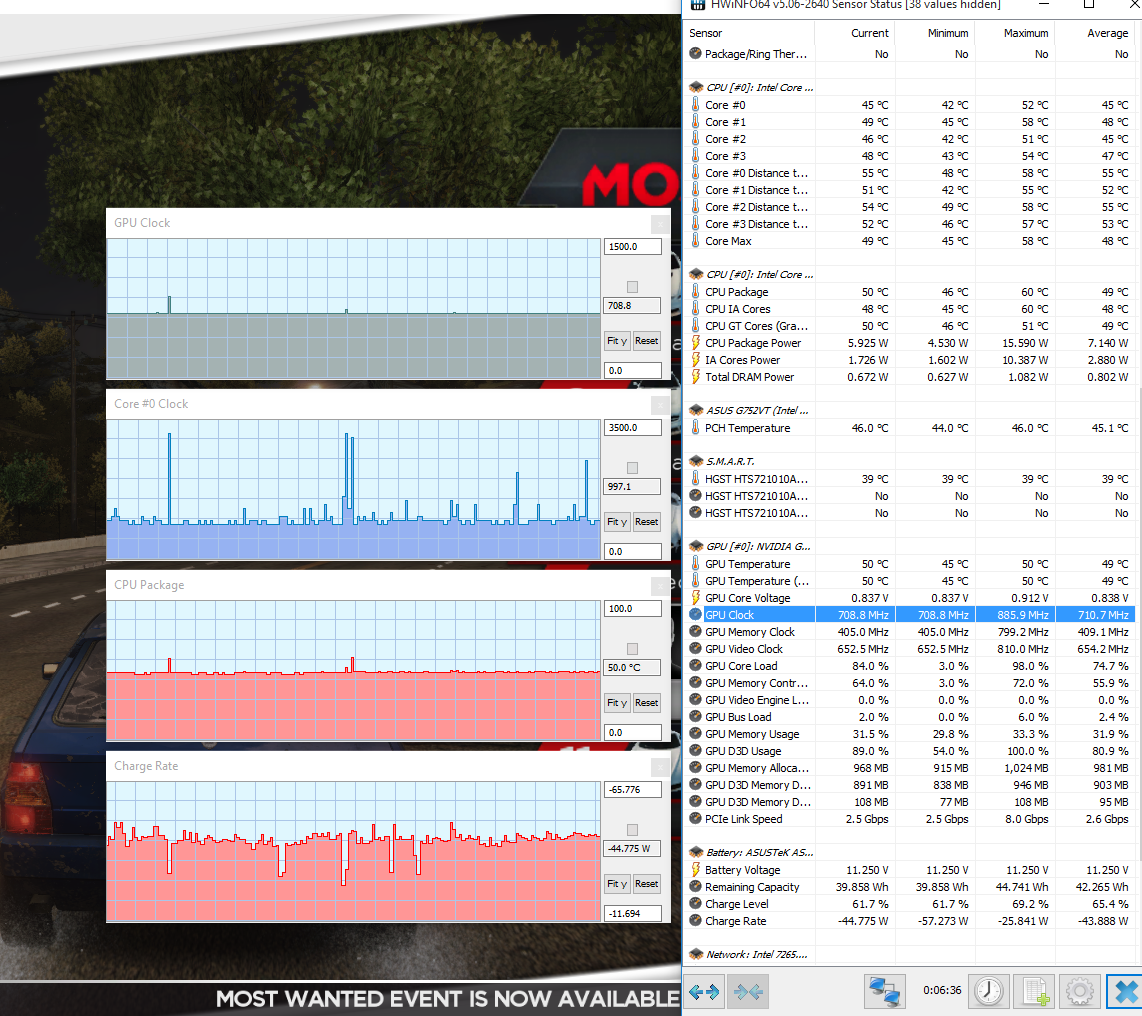Viewport: 1142px width, 1016px height.
Task: Click the 0.0 minimum field in GPU Clock graph
Action: click(633, 371)
